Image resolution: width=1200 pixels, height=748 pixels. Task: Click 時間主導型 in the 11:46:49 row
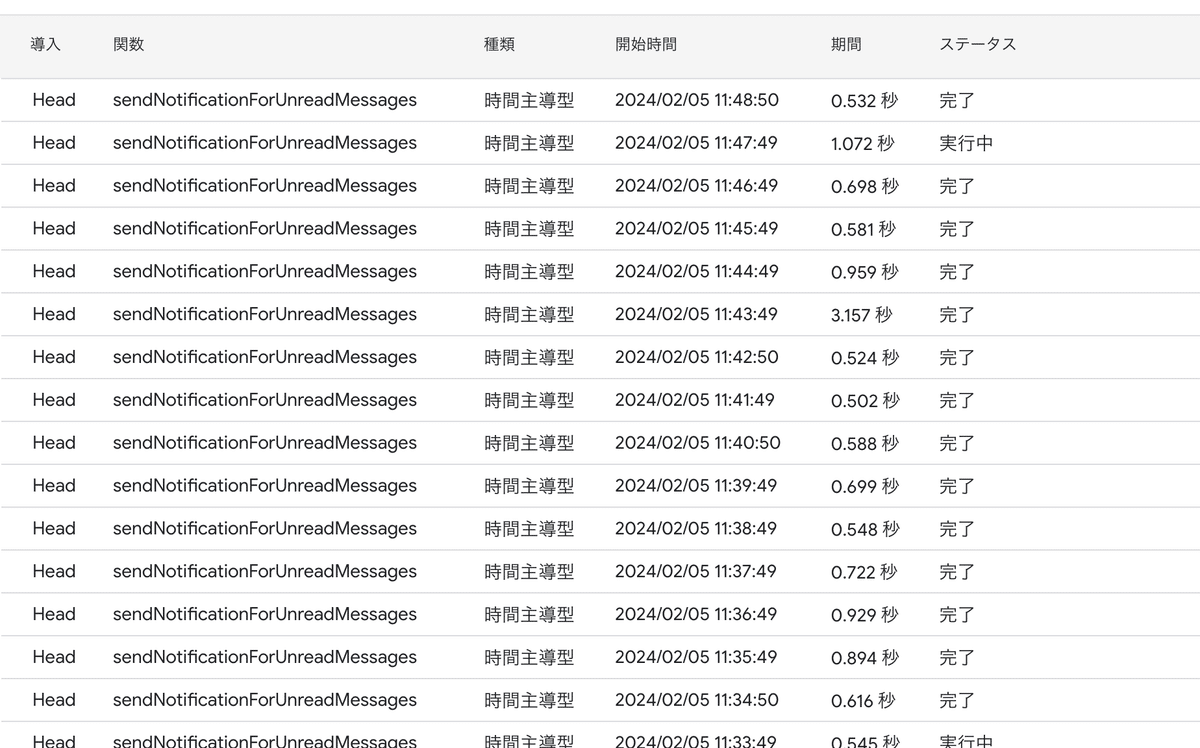(529, 186)
